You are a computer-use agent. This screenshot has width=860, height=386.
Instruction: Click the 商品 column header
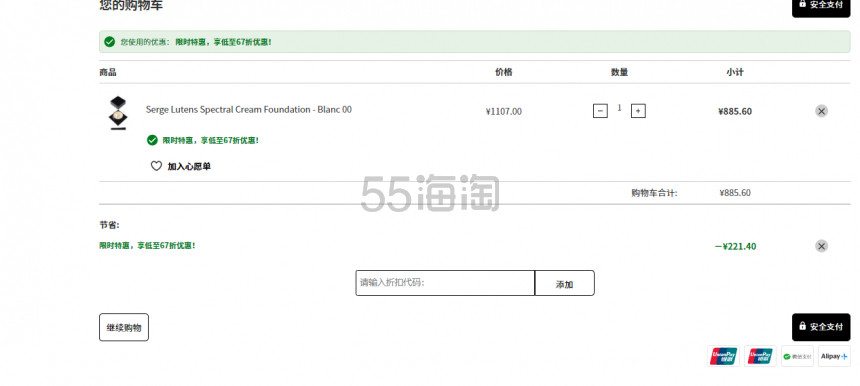(108, 72)
